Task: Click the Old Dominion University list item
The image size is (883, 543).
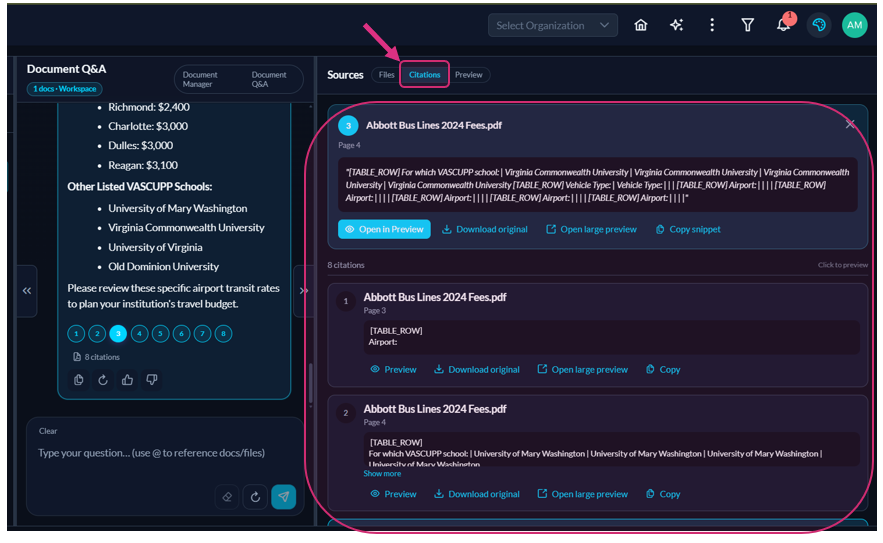Action: 163,266
